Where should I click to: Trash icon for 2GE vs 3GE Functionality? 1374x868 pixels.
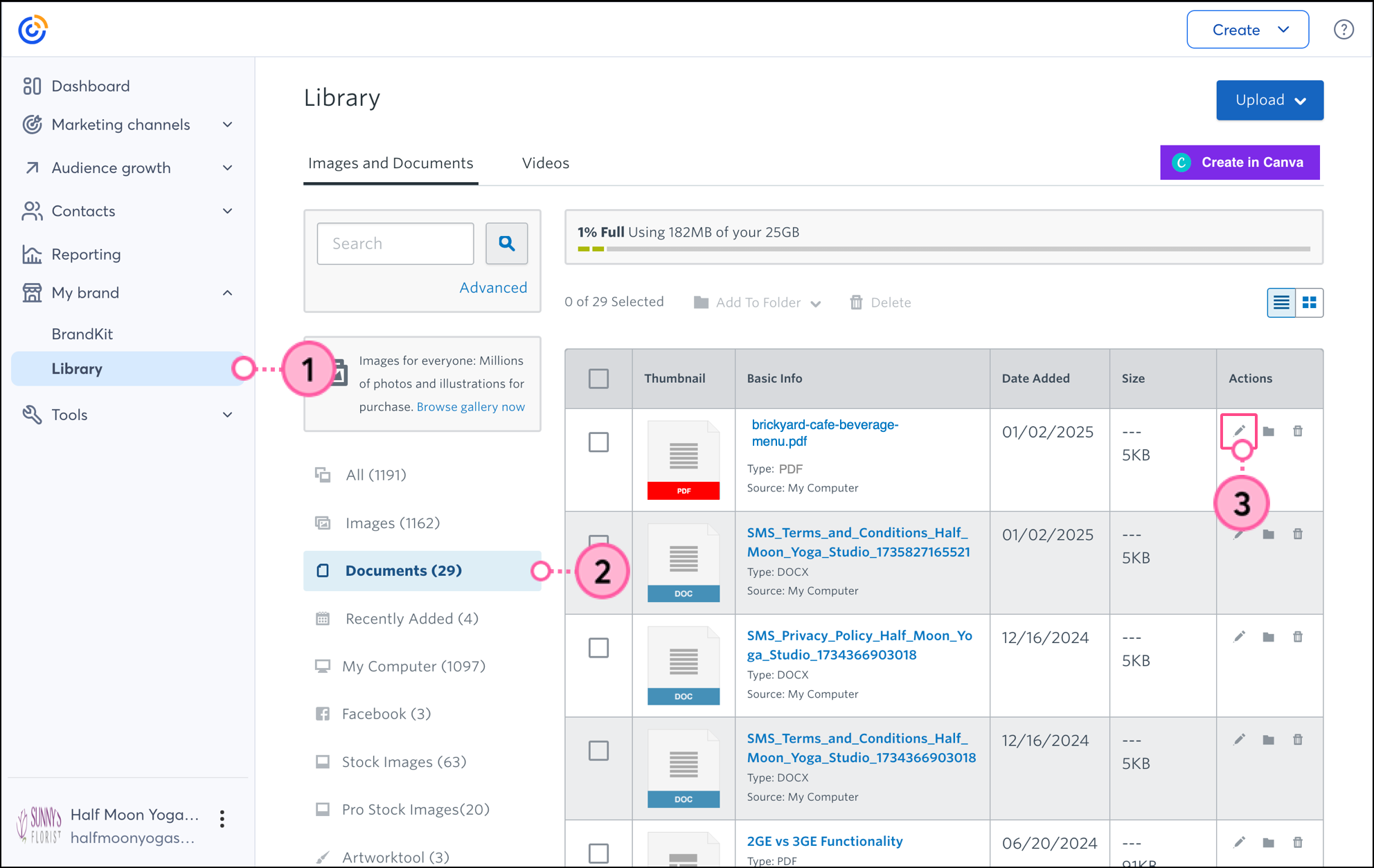[1298, 842]
